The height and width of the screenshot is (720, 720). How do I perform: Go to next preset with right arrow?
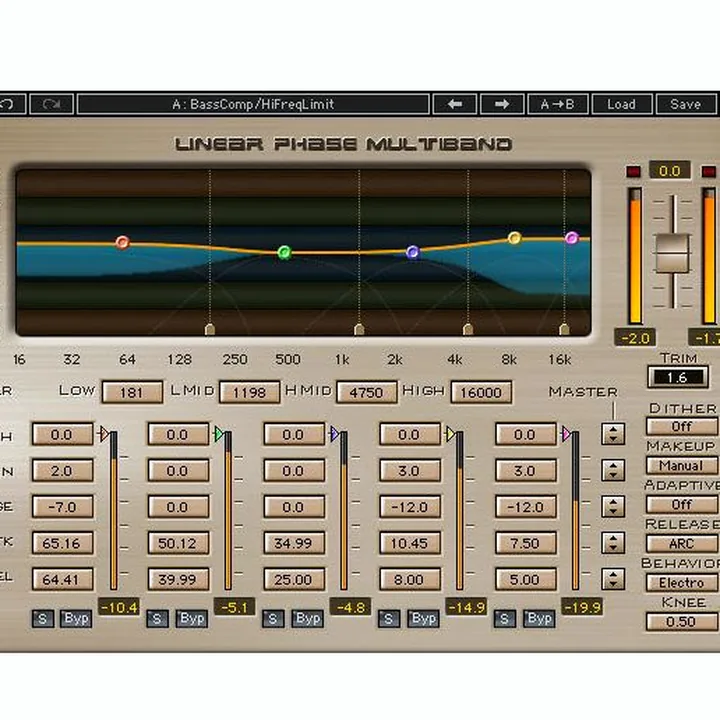tap(502, 104)
